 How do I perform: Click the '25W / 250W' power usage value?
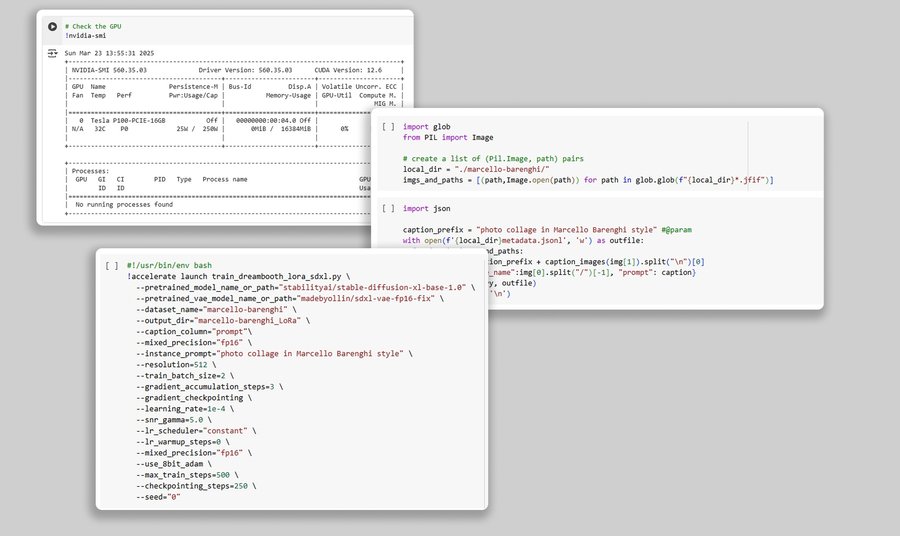coord(197,129)
